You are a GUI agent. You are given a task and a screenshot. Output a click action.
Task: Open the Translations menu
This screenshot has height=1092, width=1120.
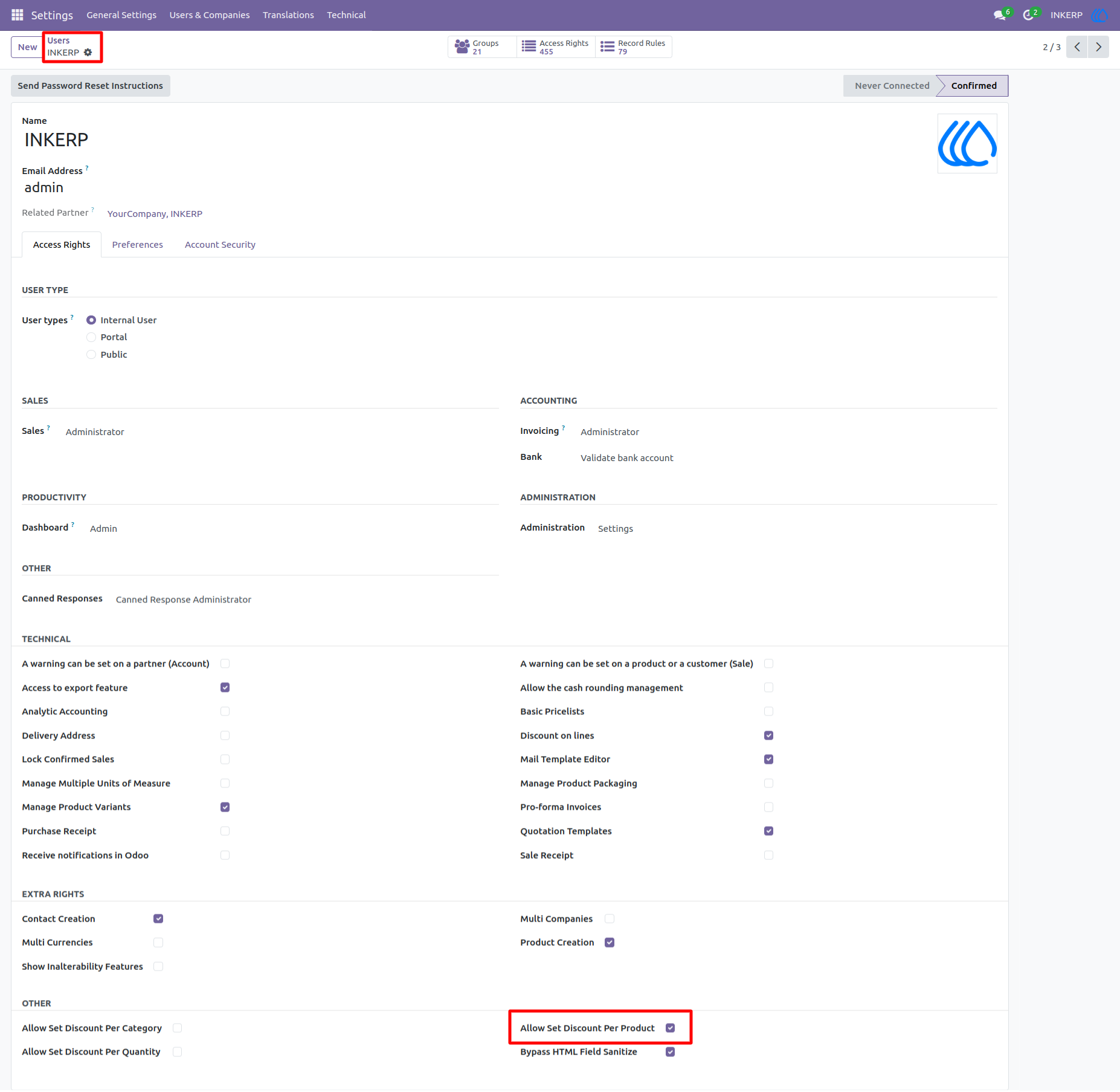click(288, 15)
